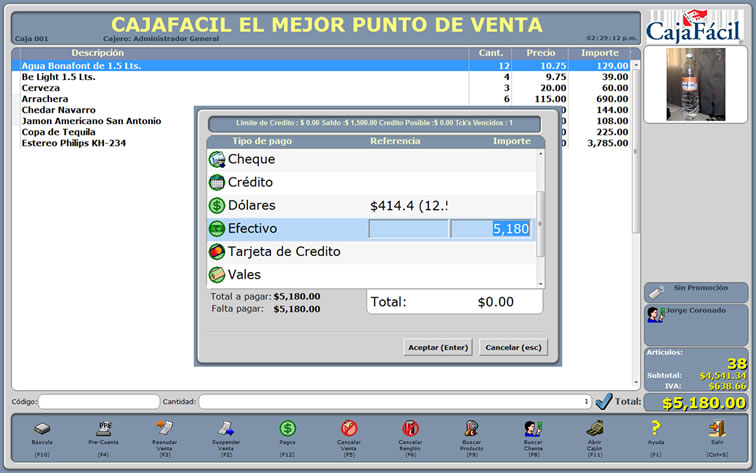Open the Pagos dollar icon
This screenshot has height=473, width=756.
pos(287,429)
